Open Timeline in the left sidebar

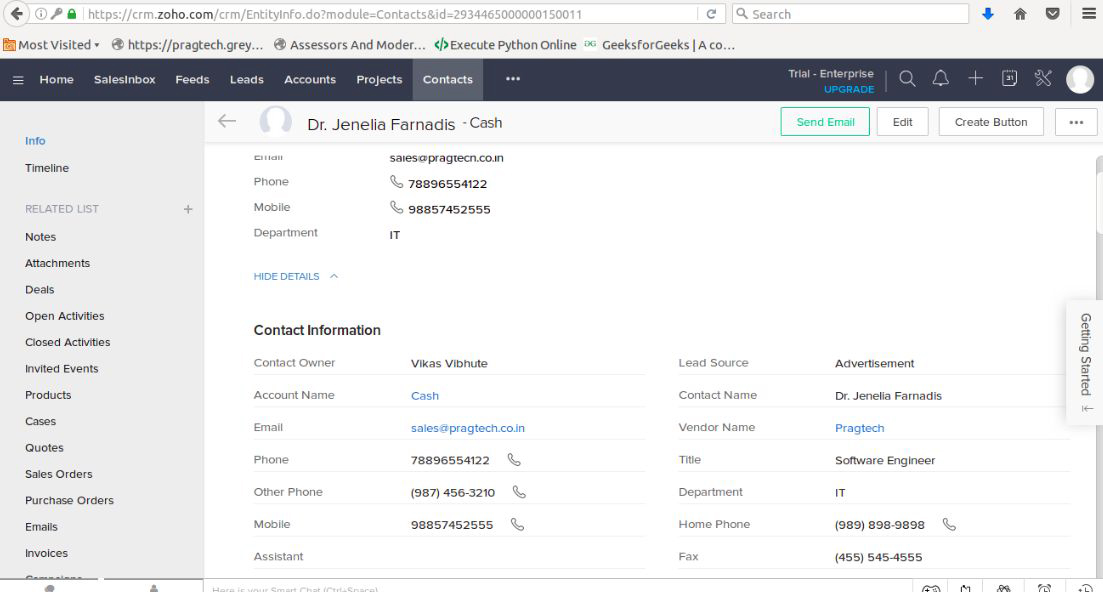[47, 168]
